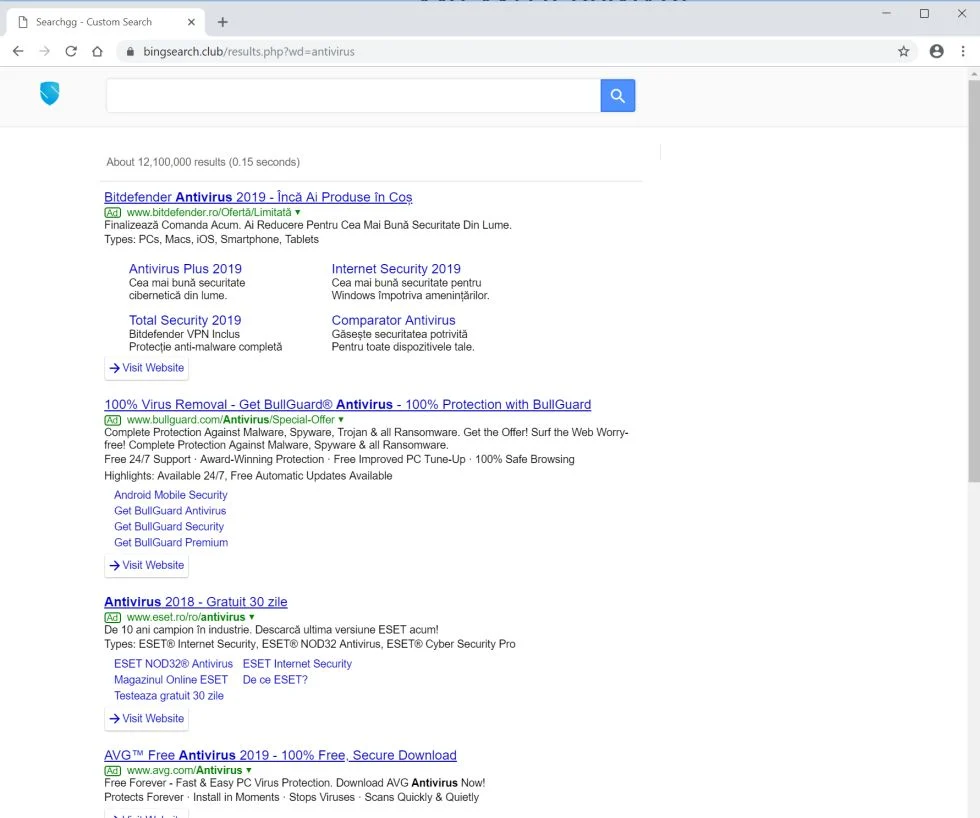This screenshot has width=980, height=818.
Task: Click the blue magnifier search button
Action: tap(618, 96)
